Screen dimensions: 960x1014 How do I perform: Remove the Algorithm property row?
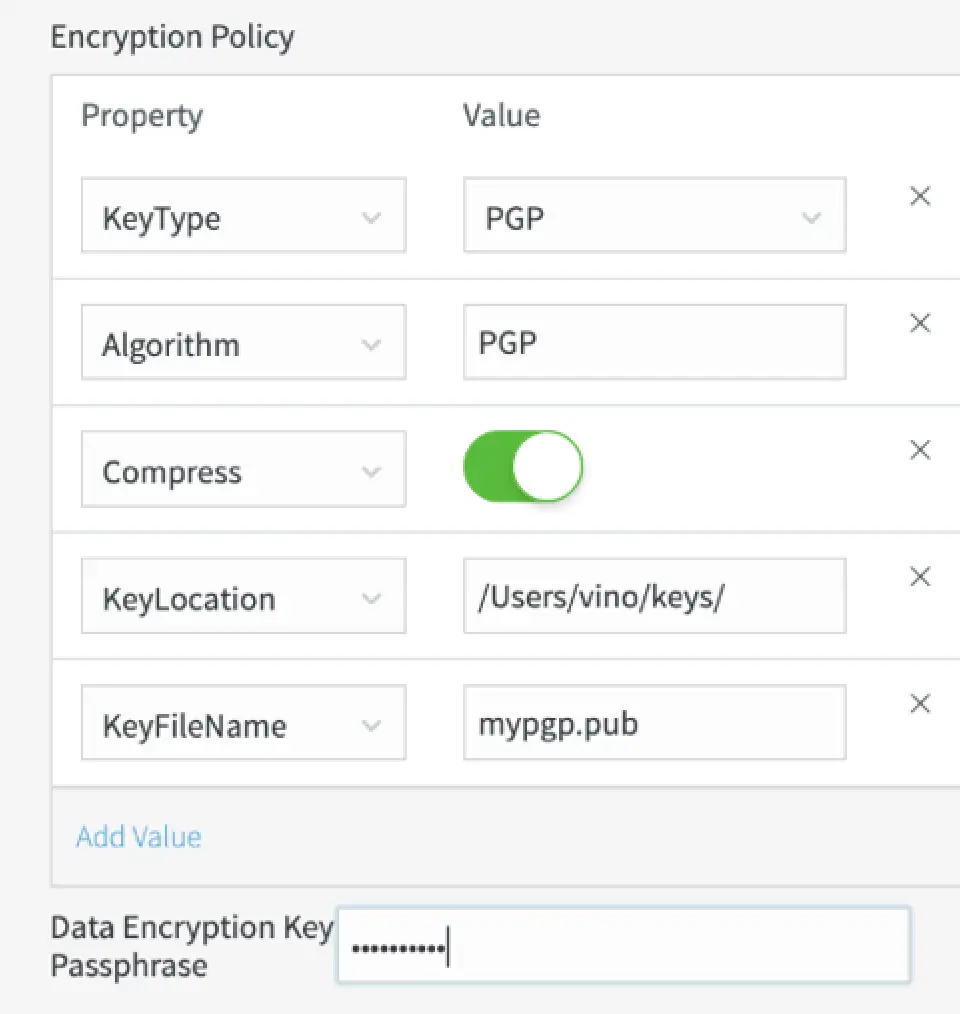click(920, 323)
